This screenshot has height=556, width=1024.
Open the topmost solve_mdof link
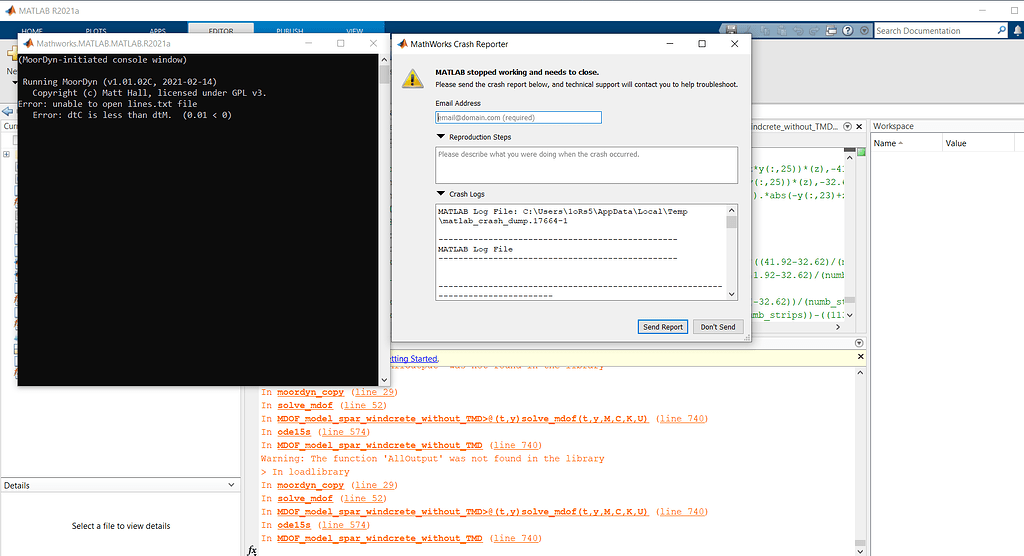pyautogui.click(x=305, y=406)
